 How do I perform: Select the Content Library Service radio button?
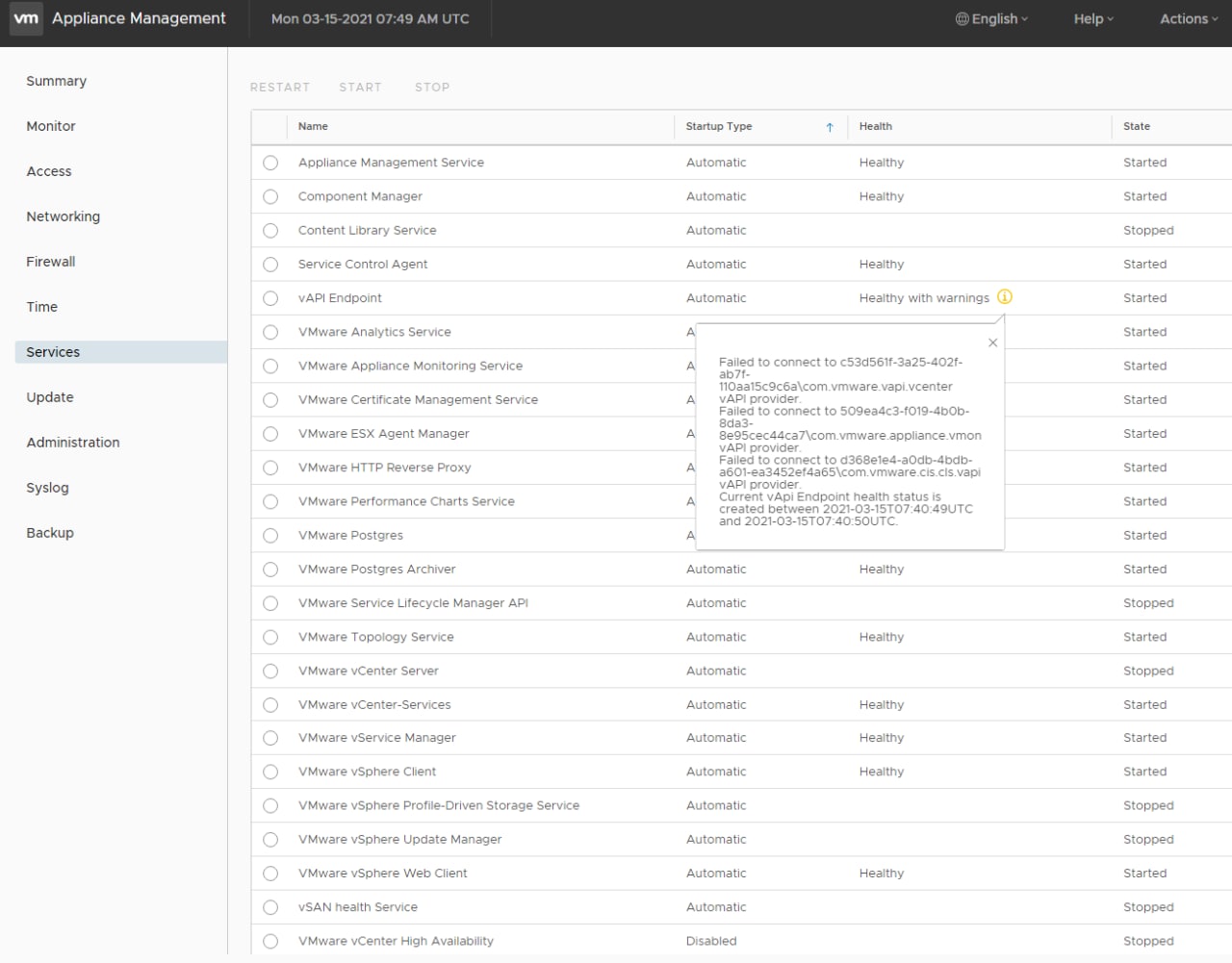coord(270,231)
